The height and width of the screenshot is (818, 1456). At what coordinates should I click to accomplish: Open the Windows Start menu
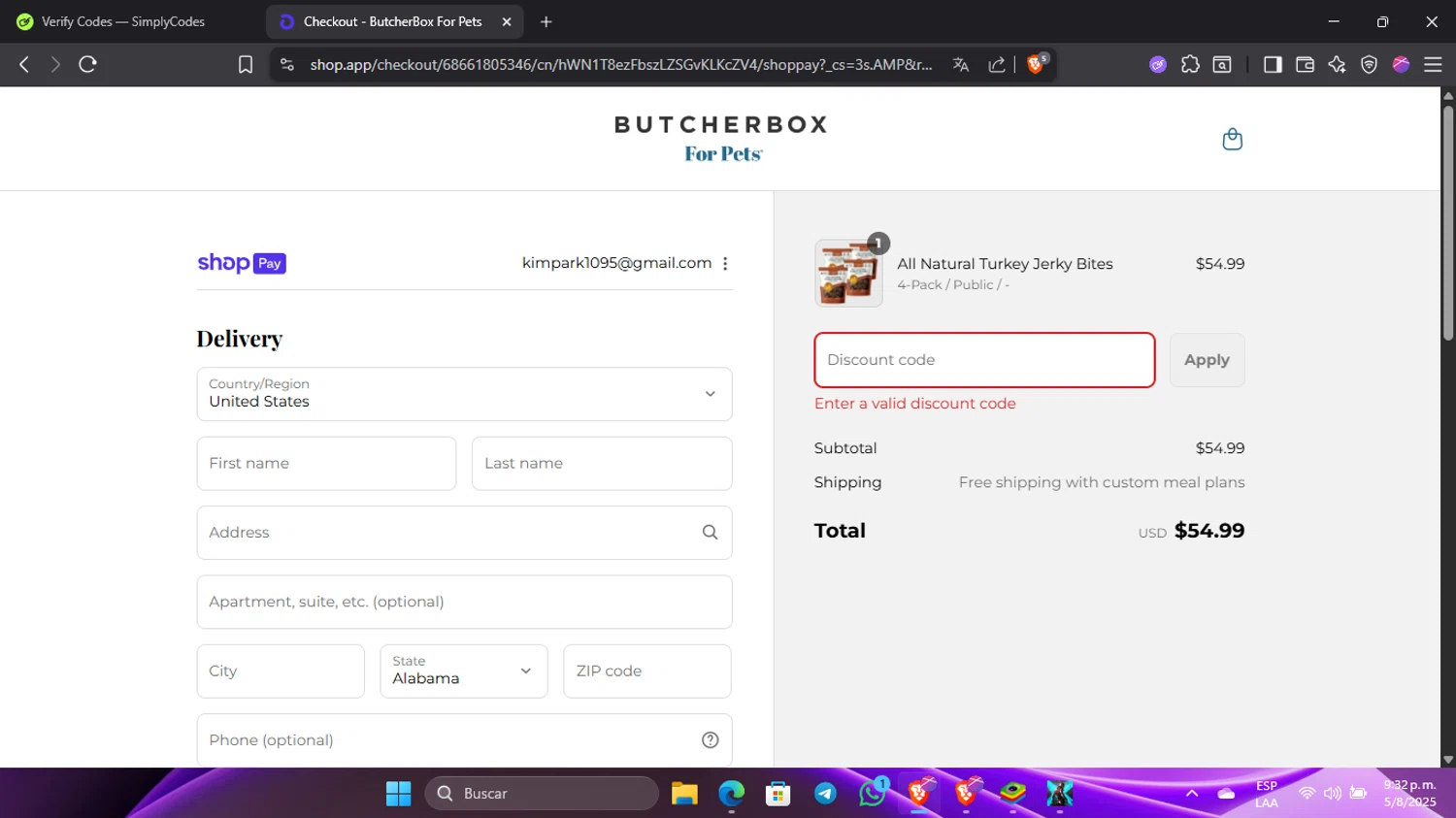pos(398,794)
